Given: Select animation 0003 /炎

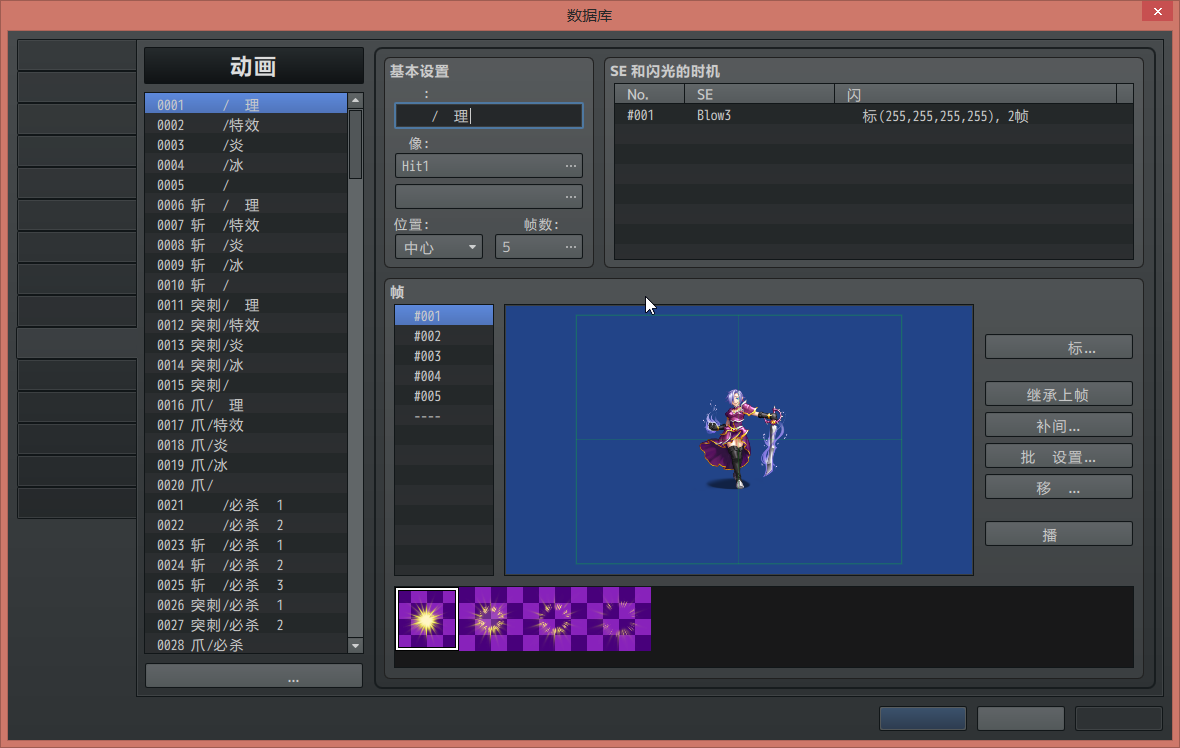Looking at the screenshot, I should 246,145.
